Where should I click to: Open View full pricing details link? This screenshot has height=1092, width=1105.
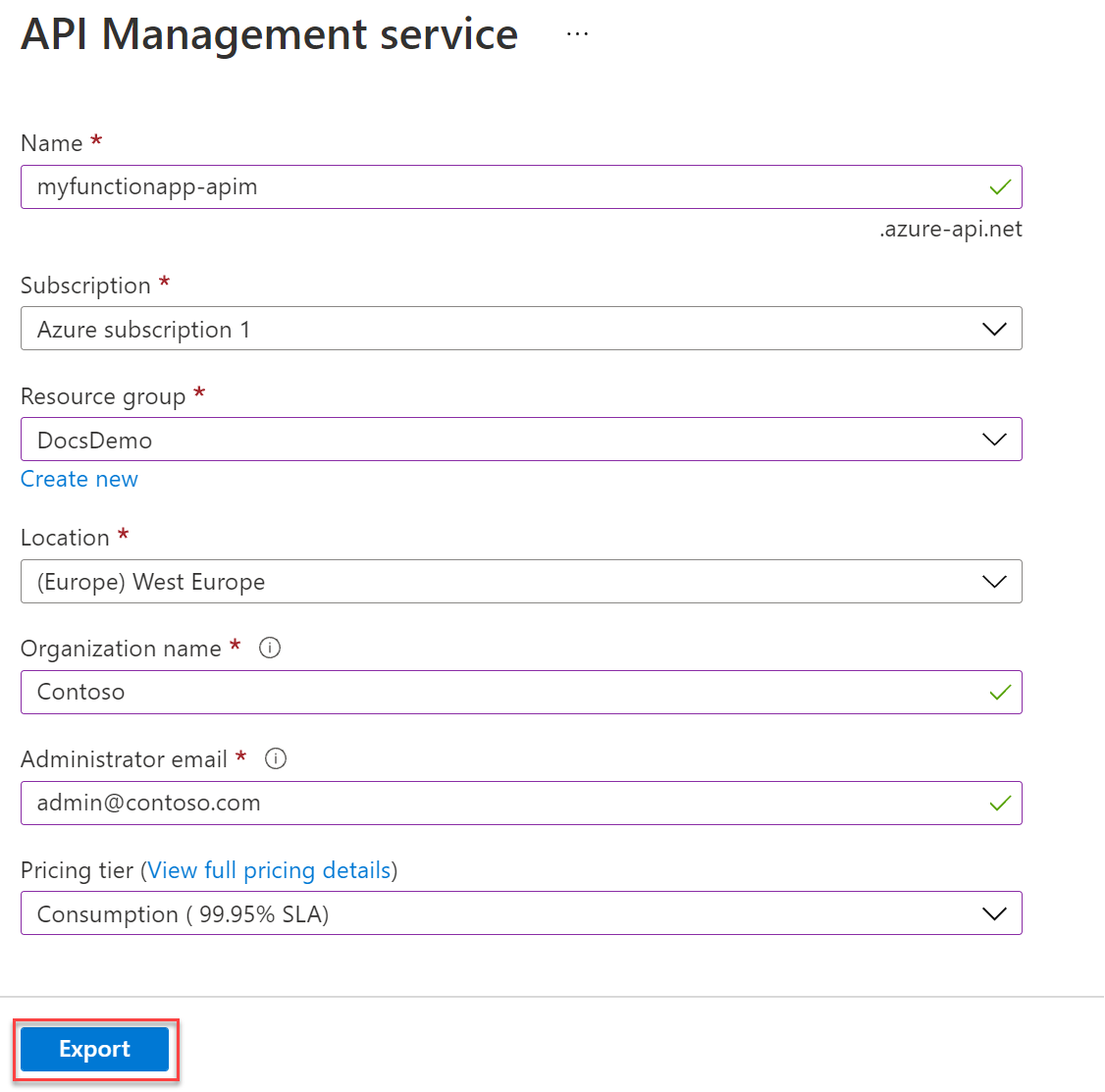click(x=269, y=870)
